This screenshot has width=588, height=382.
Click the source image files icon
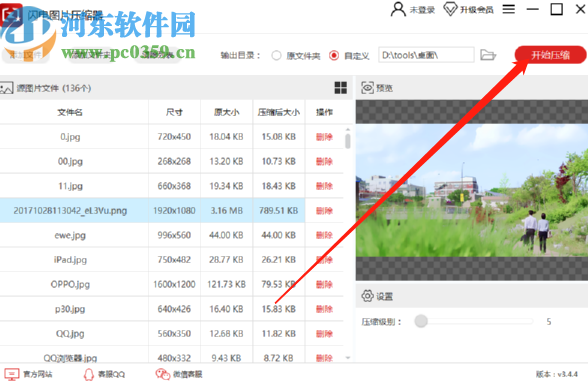pyautogui.click(x=6, y=88)
